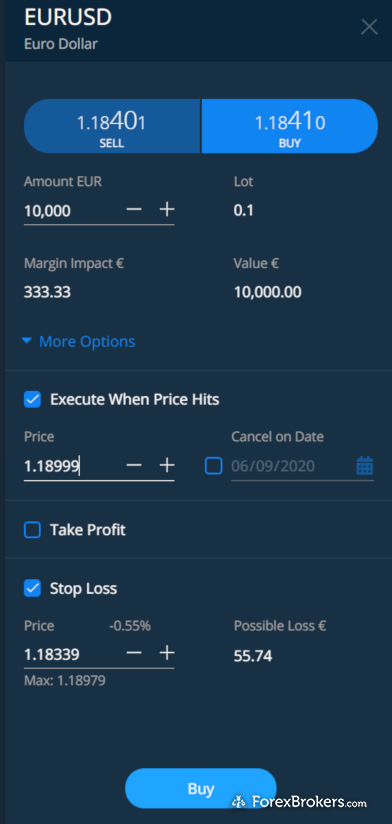Viewport: 392px width, 824px height.
Task: Enable the Cancel on Date checkbox
Action: [213, 466]
